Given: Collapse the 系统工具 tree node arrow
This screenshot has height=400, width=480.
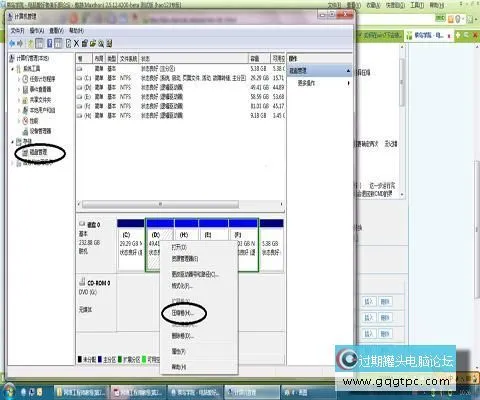Looking at the screenshot, I should [x=13, y=69].
